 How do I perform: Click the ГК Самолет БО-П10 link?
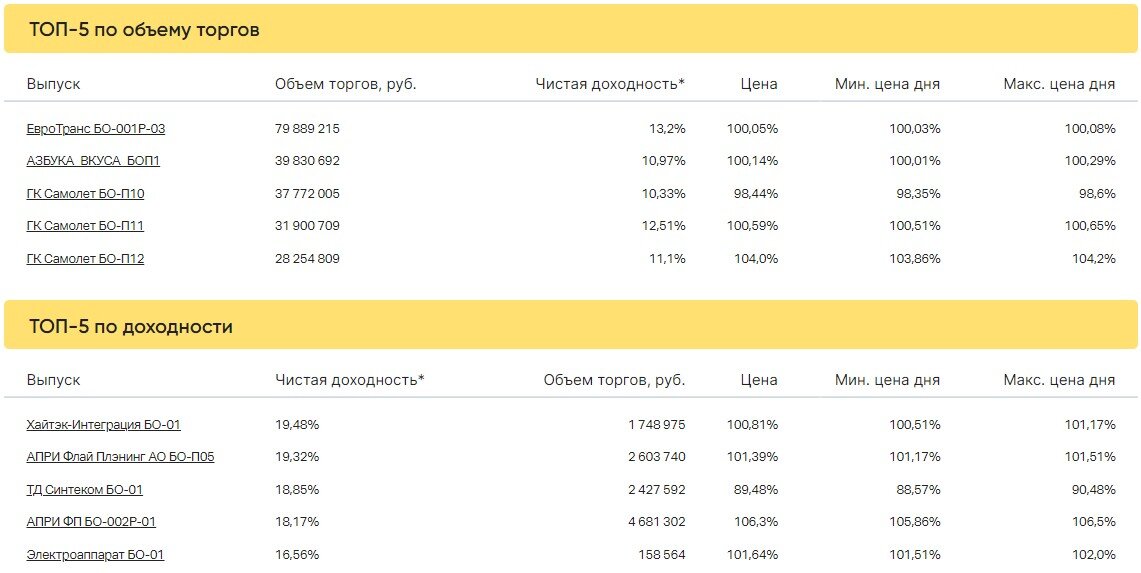pyautogui.click(x=85, y=194)
